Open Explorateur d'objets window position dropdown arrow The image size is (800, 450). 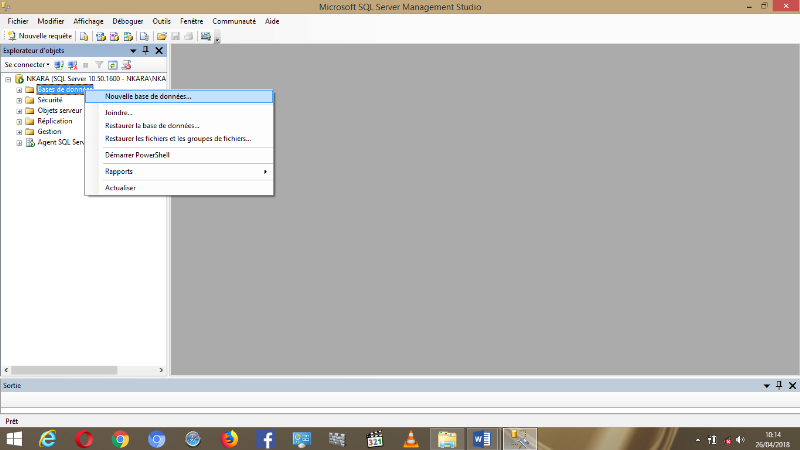(x=133, y=51)
